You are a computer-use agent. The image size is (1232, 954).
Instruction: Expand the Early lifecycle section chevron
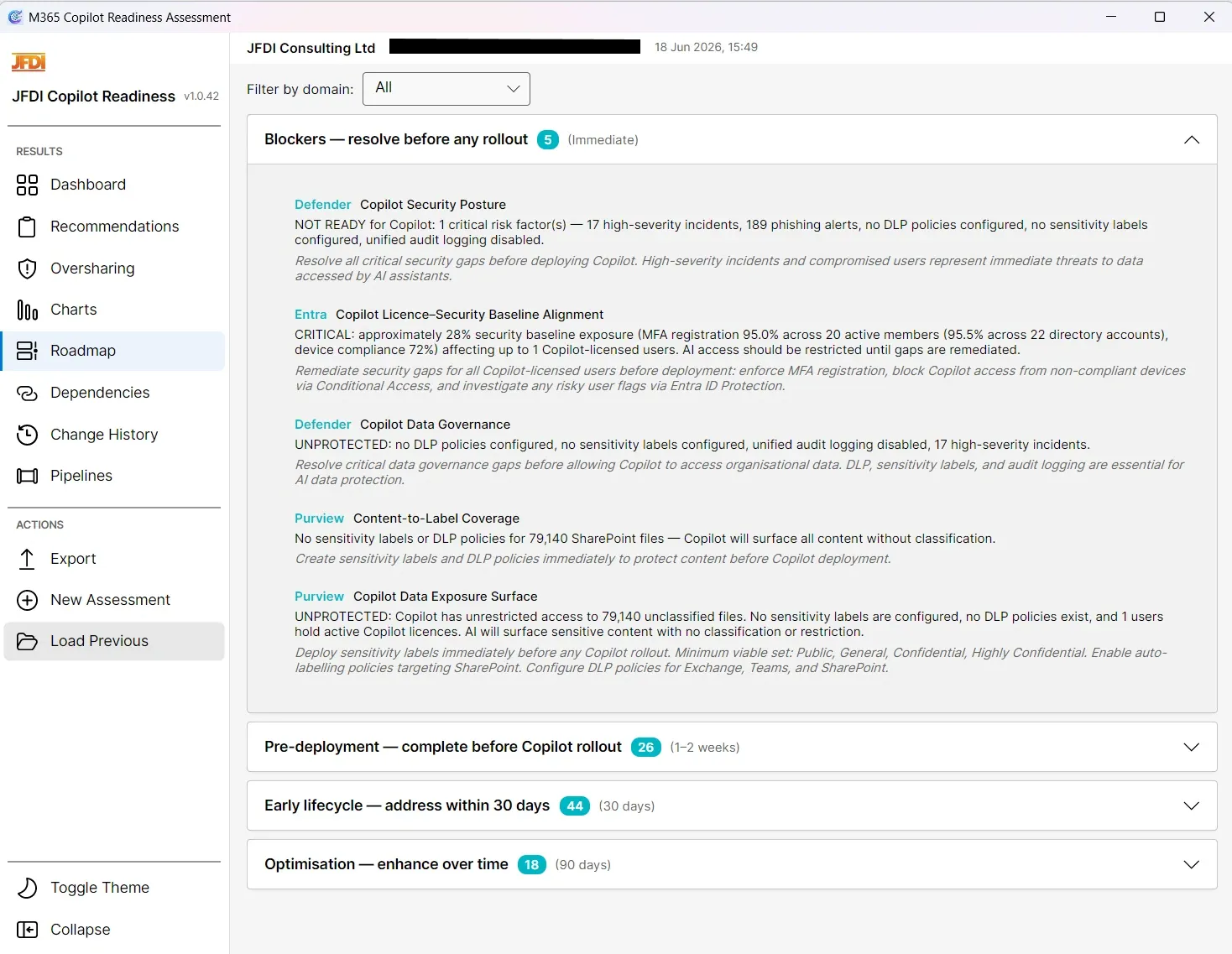tap(1192, 806)
